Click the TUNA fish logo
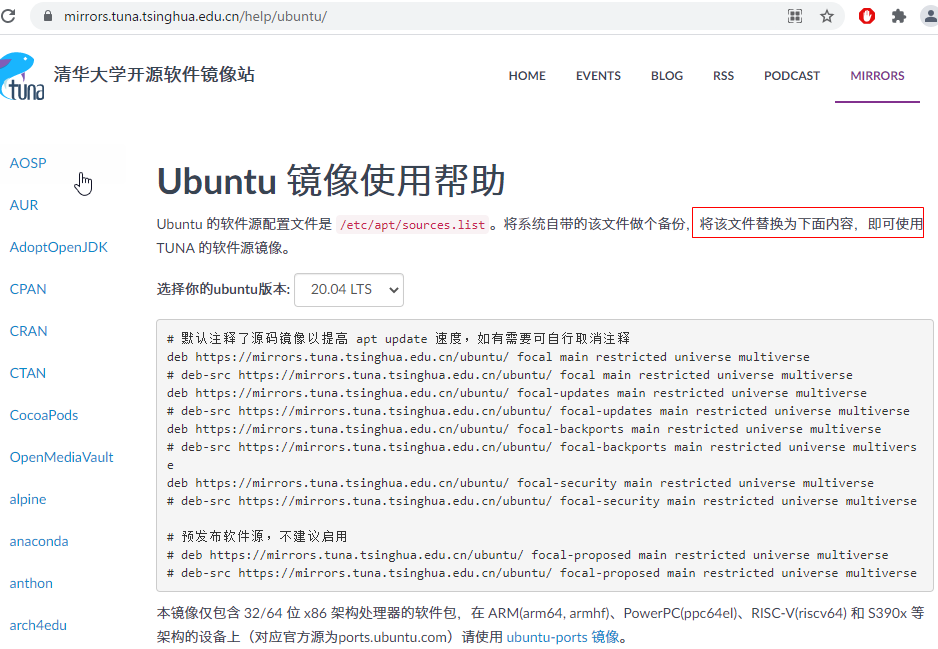Viewport: 938px width, 649px height. coord(22,76)
